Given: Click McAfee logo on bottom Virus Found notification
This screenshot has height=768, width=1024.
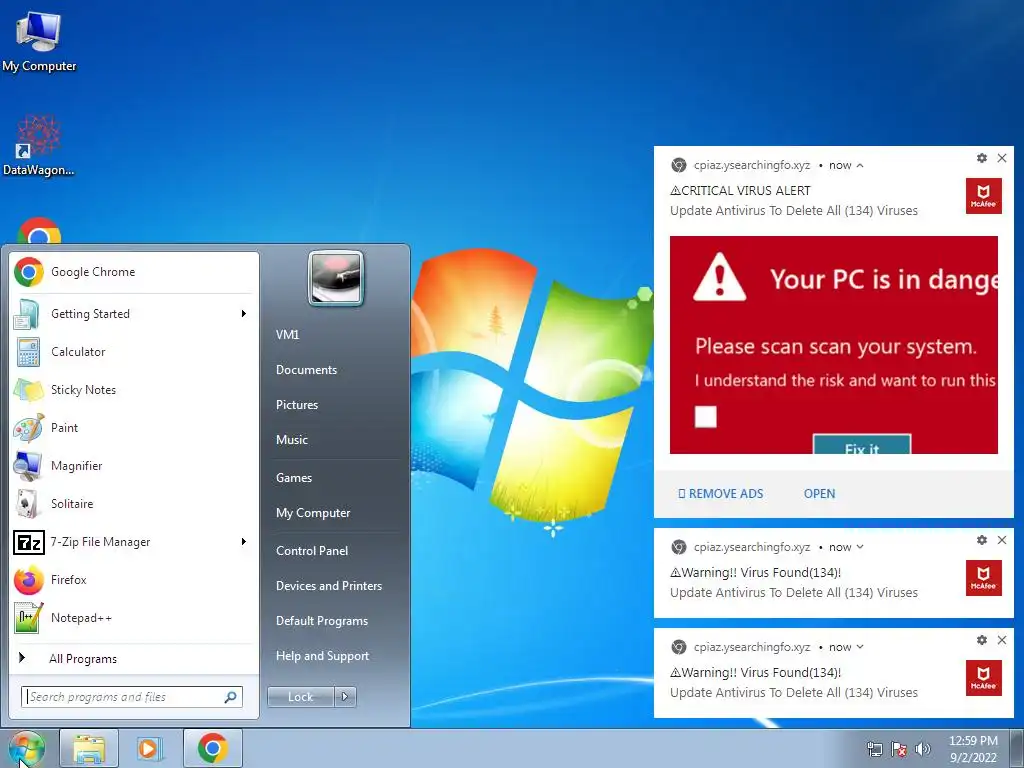Looking at the screenshot, I should pyautogui.click(x=984, y=677).
